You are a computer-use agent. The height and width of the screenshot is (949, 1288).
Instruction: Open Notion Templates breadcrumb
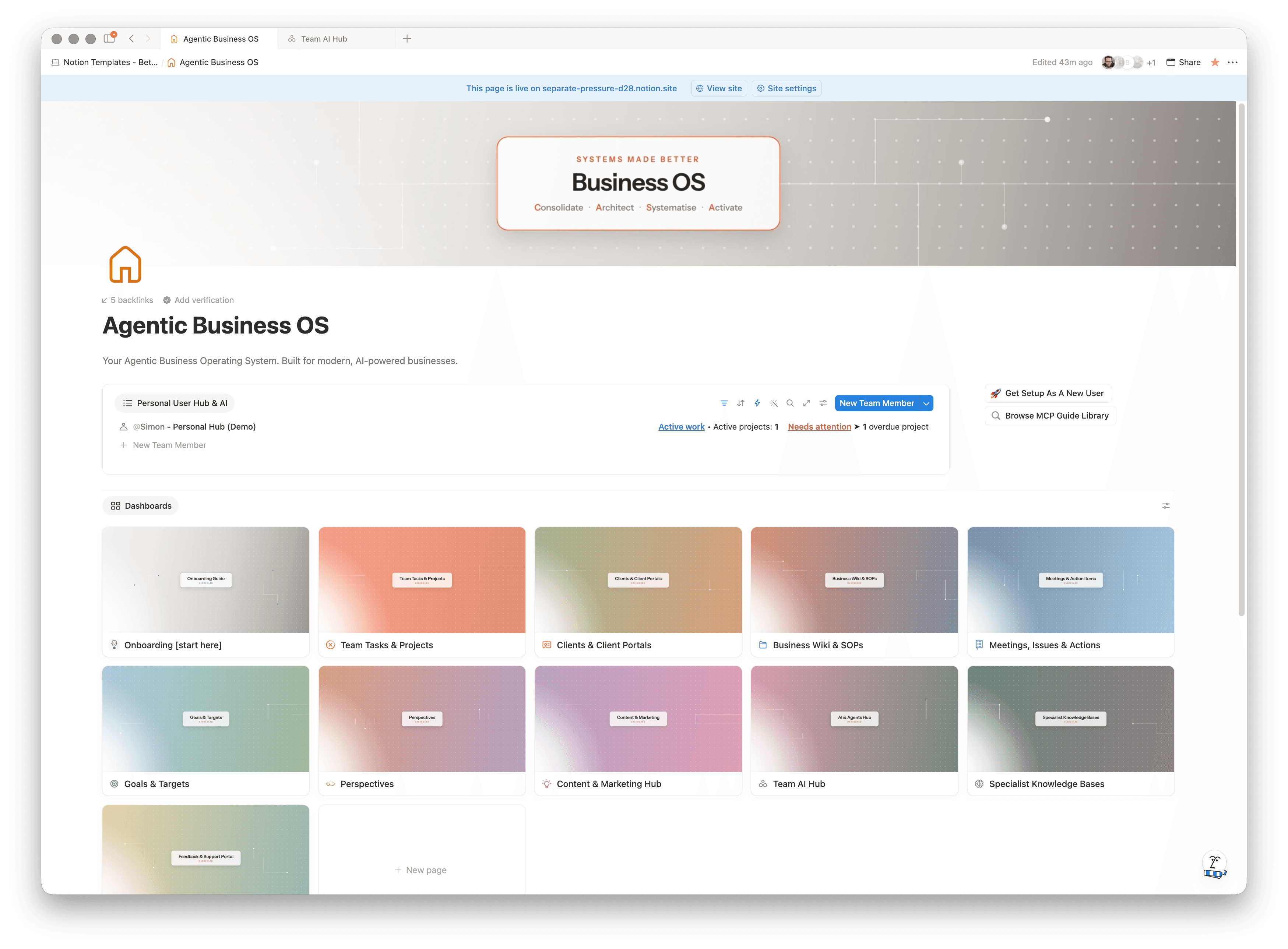[x=105, y=62]
